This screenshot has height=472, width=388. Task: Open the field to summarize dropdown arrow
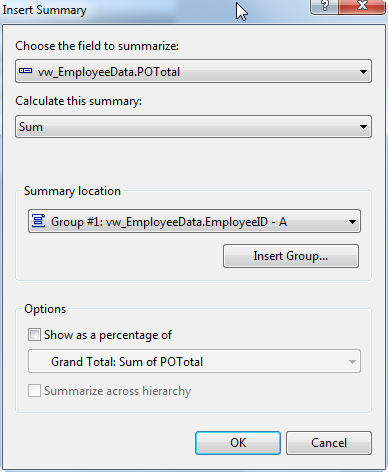click(x=363, y=72)
